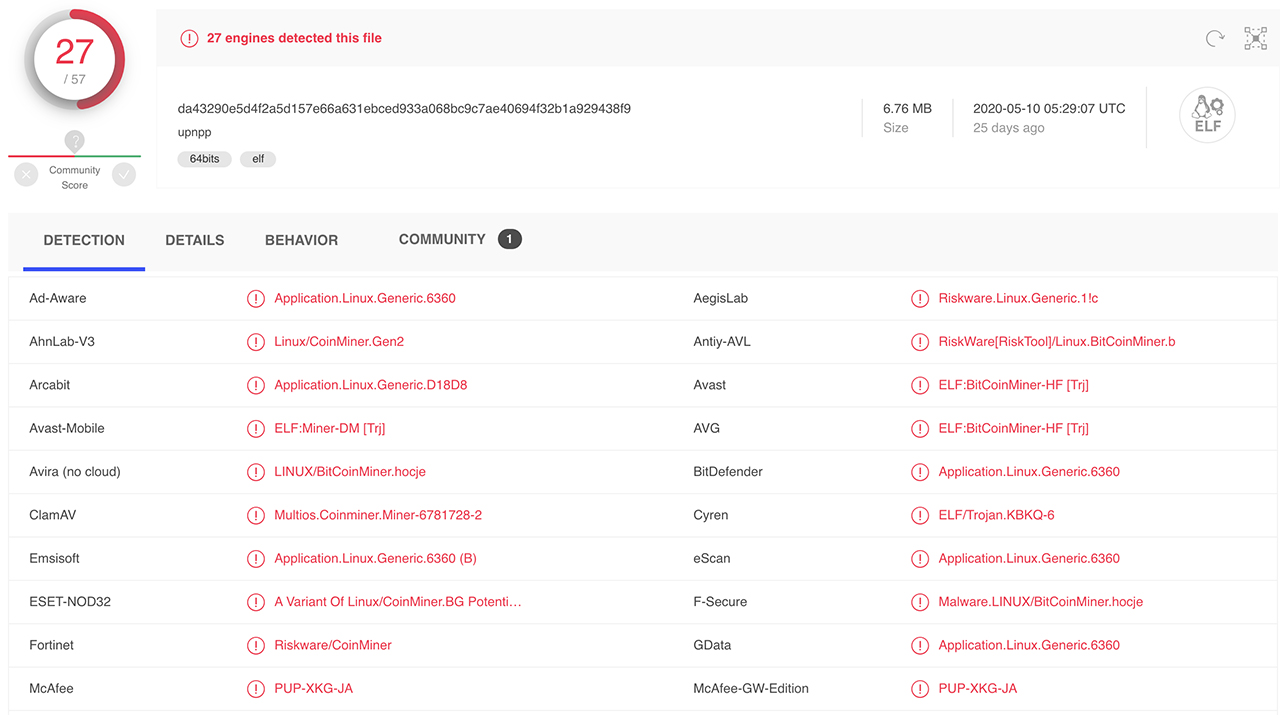Screen dimensions: 1280x715
Task: Click the GData detection alert icon
Action: 920,645
